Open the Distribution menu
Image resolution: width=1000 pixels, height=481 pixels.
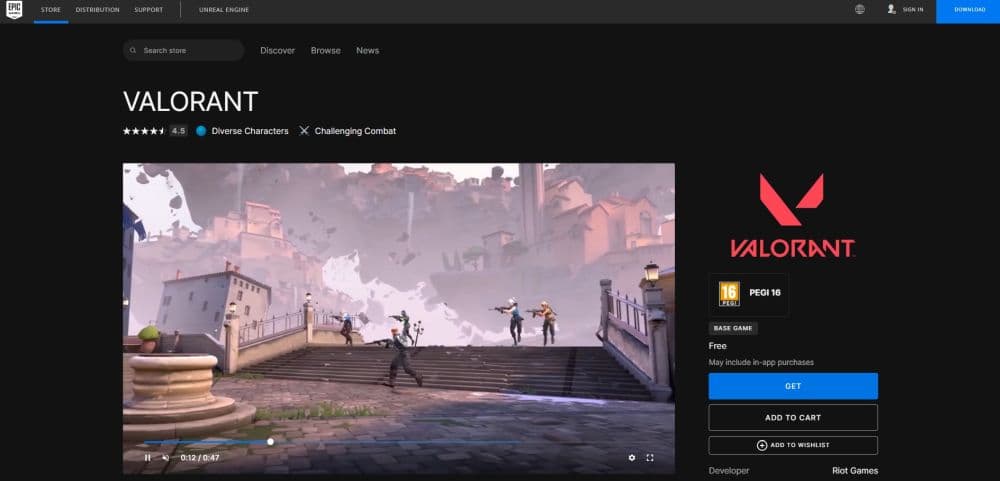(97, 10)
